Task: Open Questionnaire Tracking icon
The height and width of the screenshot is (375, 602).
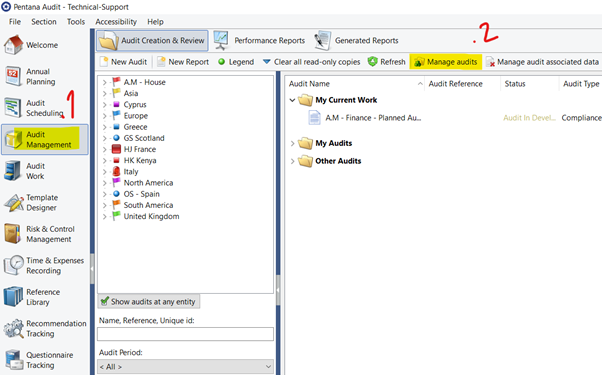Action: (13, 360)
